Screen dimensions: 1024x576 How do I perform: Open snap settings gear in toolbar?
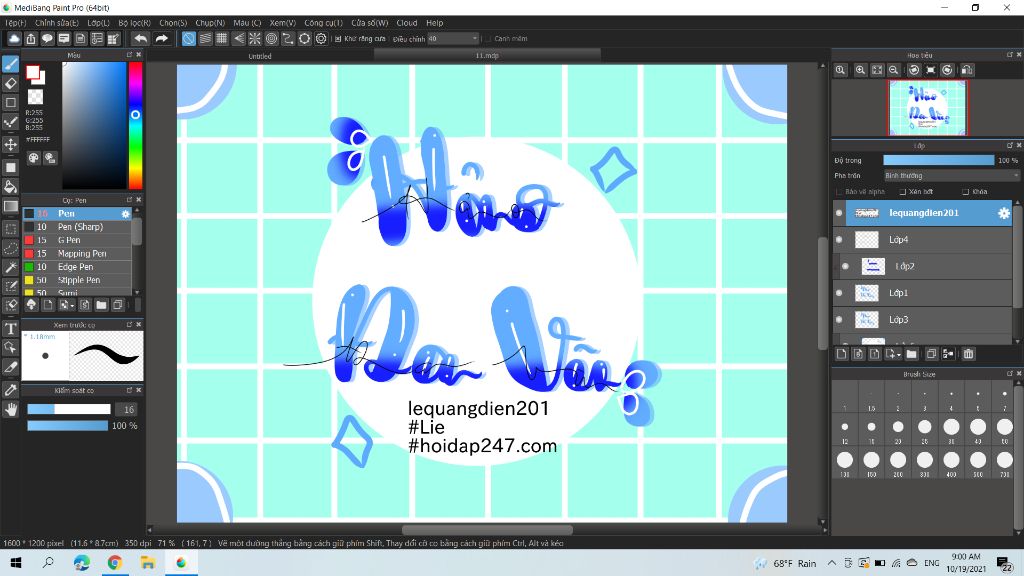tap(321, 39)
